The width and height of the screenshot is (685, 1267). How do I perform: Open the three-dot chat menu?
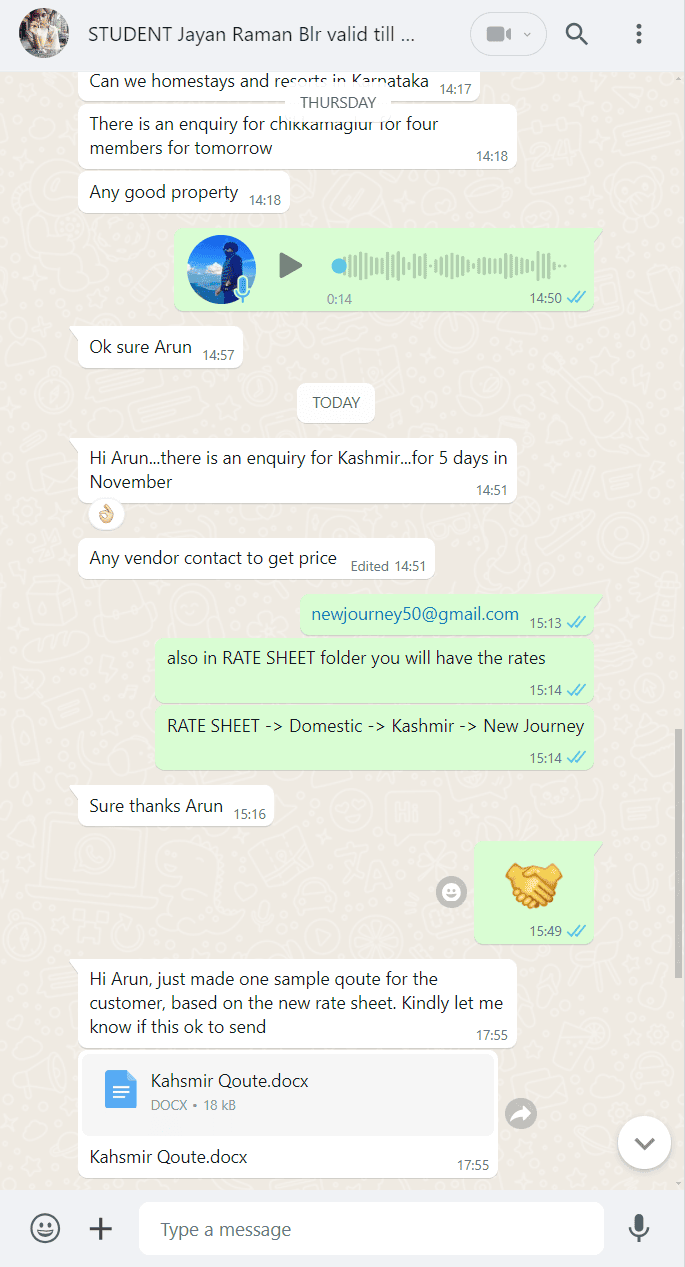click(x=639, y=34)
